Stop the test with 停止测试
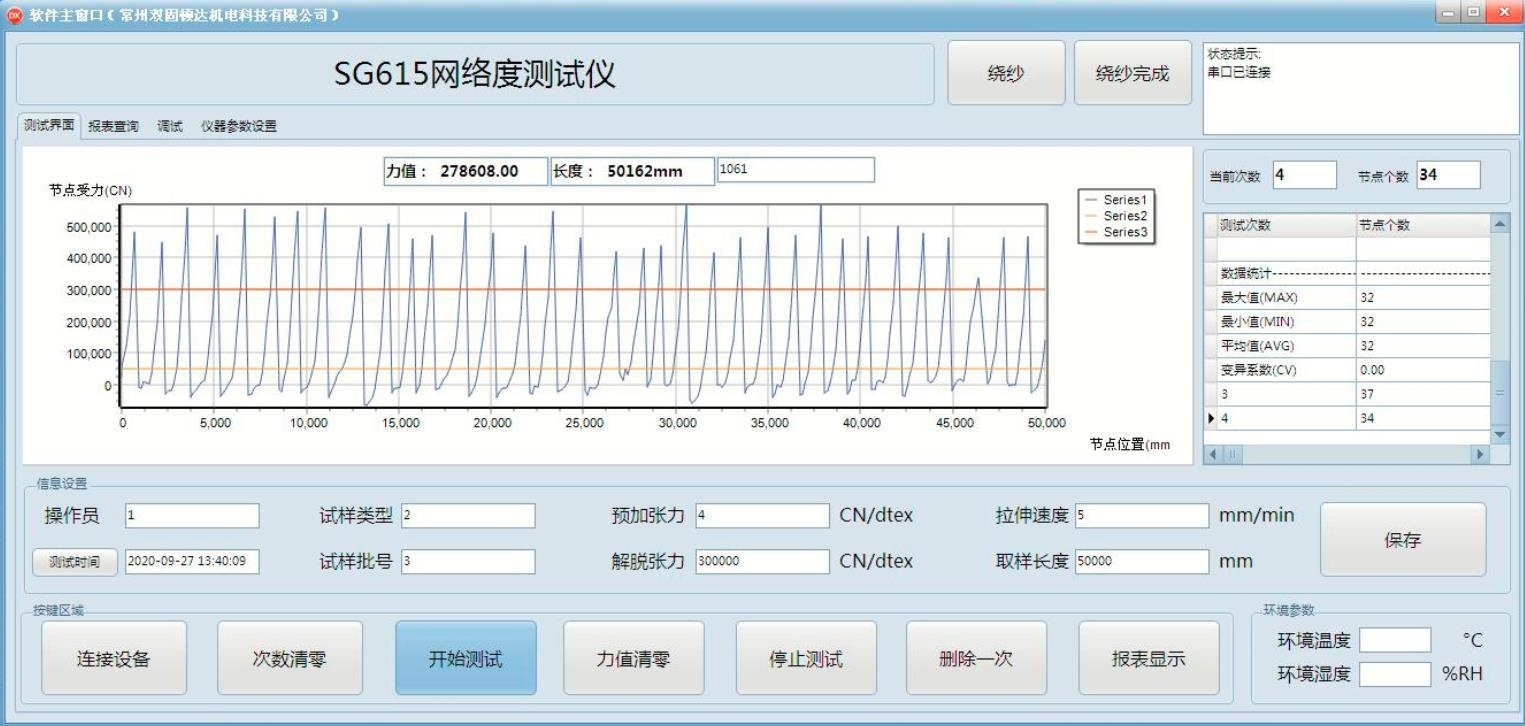Viewport: 1525px width, 726px height. point(806,658)
